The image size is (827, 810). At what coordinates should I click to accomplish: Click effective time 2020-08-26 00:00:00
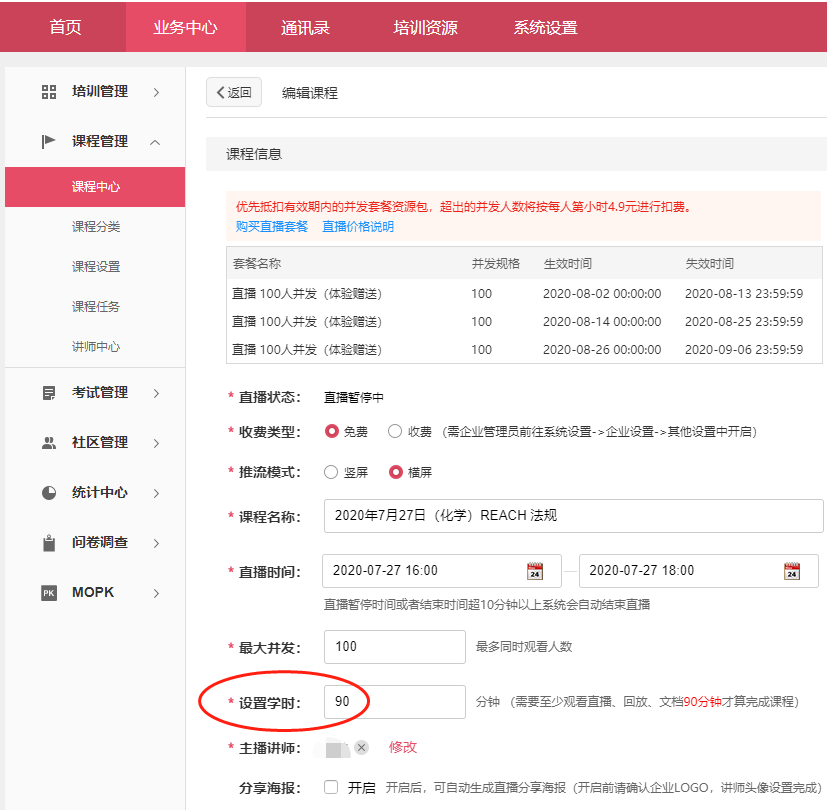pyautogui.click(x=602, y=350)
